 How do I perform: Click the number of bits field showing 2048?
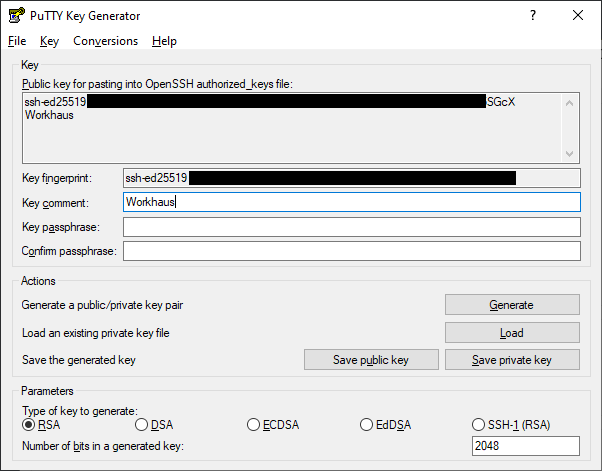[526, 446]
